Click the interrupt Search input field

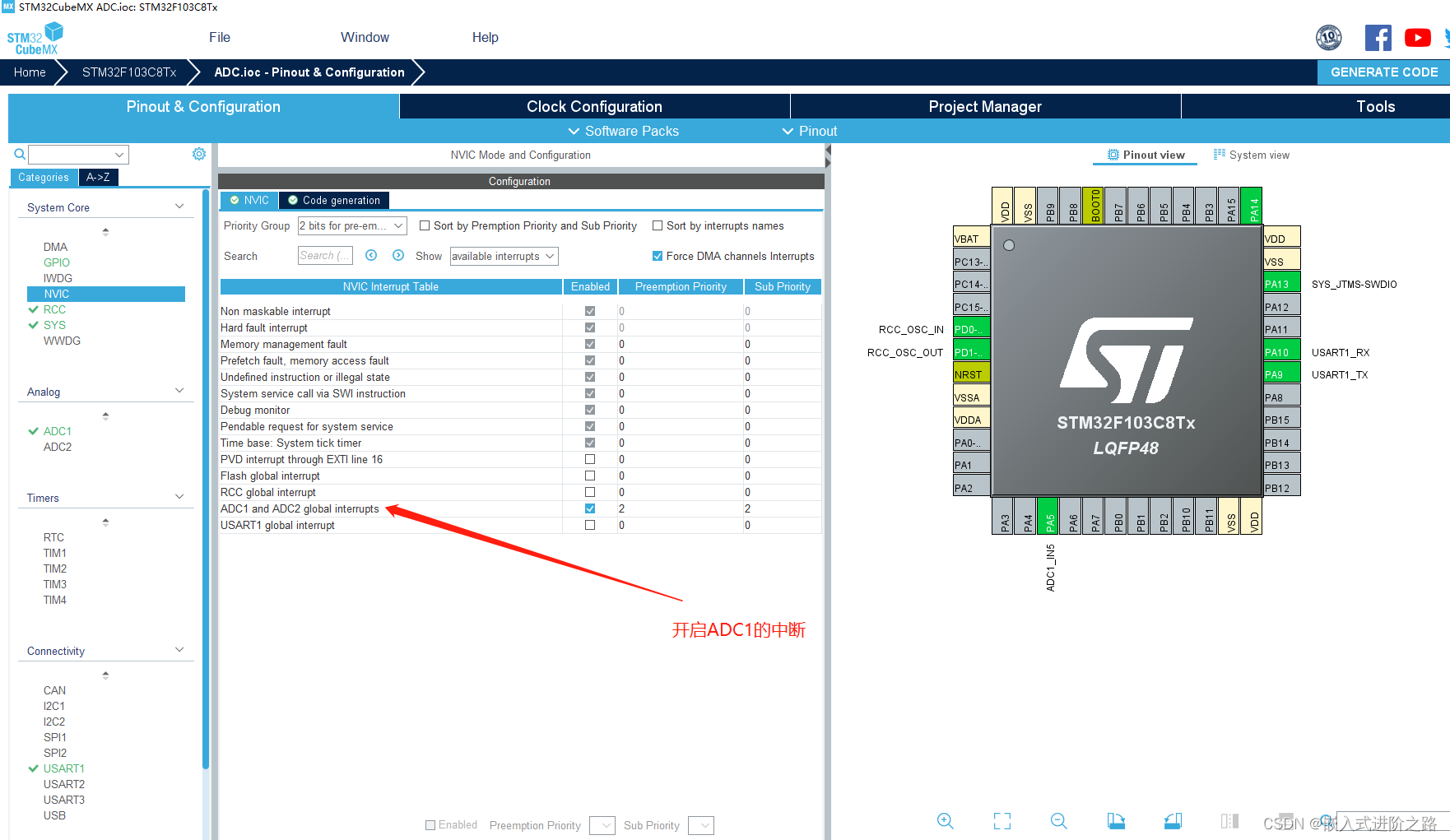[x=325, y=256]
